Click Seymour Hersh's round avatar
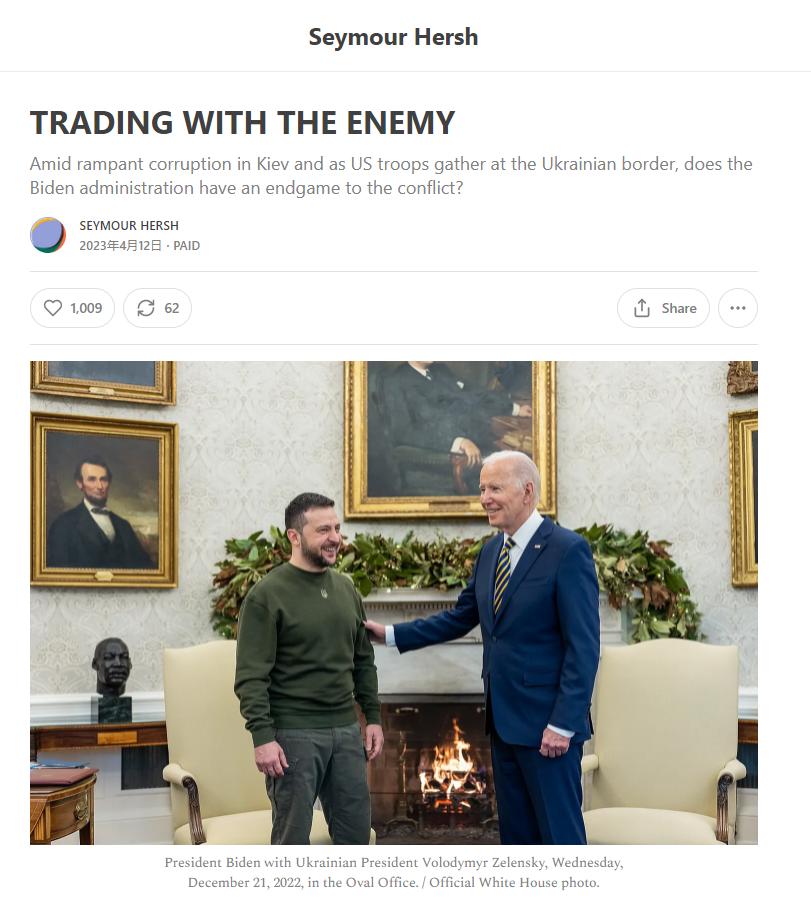 click(x=48, y=235)
